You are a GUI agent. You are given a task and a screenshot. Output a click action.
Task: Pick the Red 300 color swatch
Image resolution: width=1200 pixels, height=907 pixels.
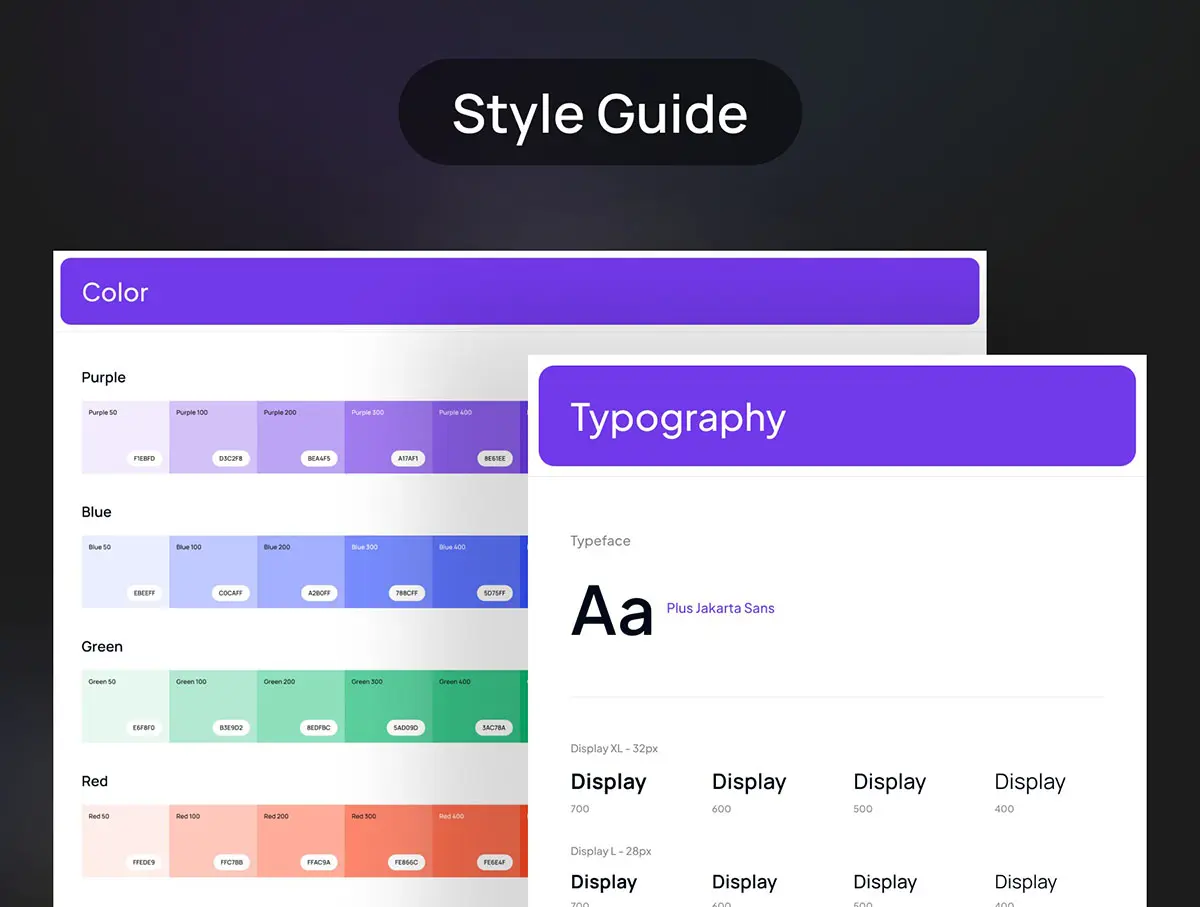click(x=388, y=840)
